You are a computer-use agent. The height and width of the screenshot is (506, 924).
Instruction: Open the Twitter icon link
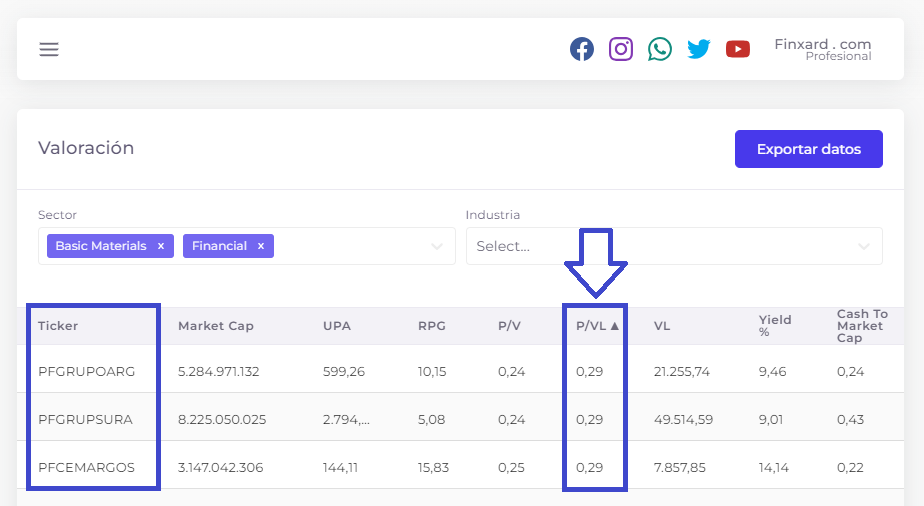698,49
